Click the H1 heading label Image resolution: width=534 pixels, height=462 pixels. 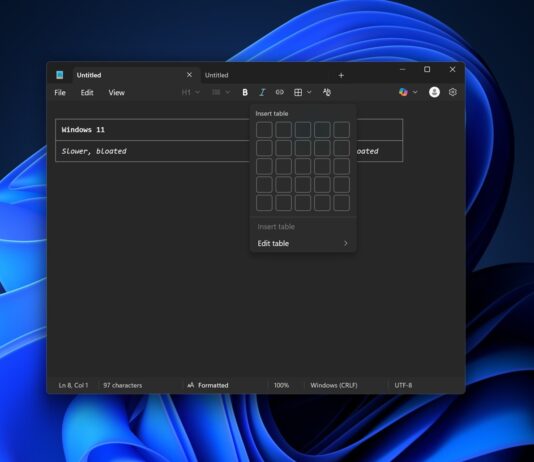[186, 92]
